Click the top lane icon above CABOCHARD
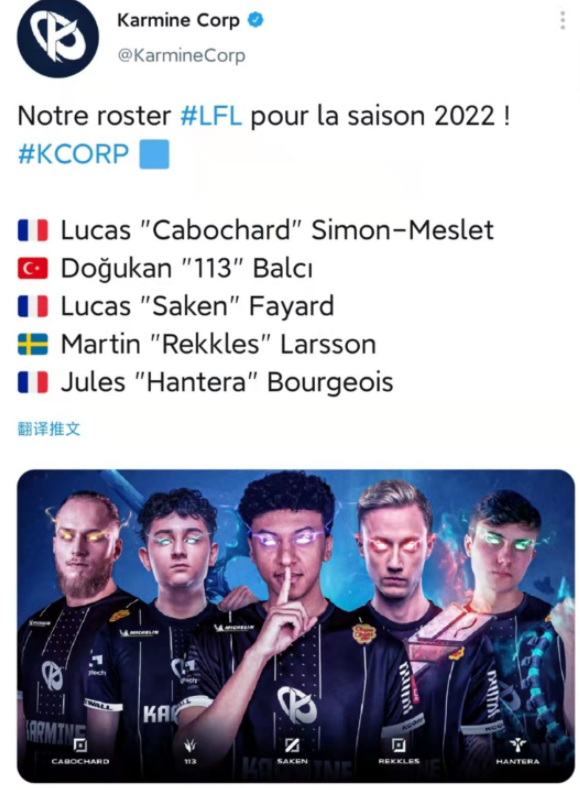The height and width of the screenshot is (790, 580). point(80,745)
